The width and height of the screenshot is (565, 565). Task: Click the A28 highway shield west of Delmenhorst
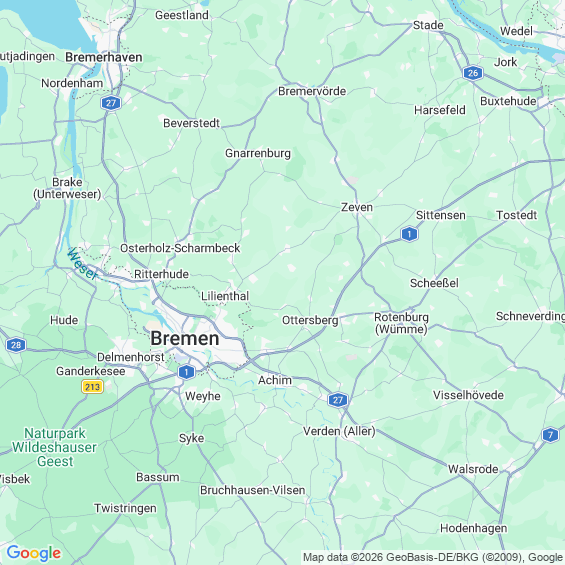pyautogui.click(x=16, y=345)
